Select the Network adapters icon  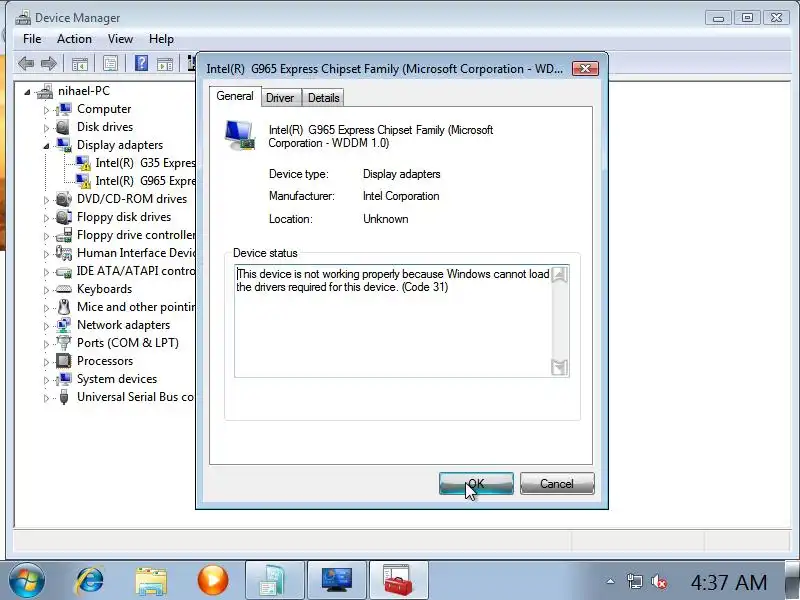(64, 325)
